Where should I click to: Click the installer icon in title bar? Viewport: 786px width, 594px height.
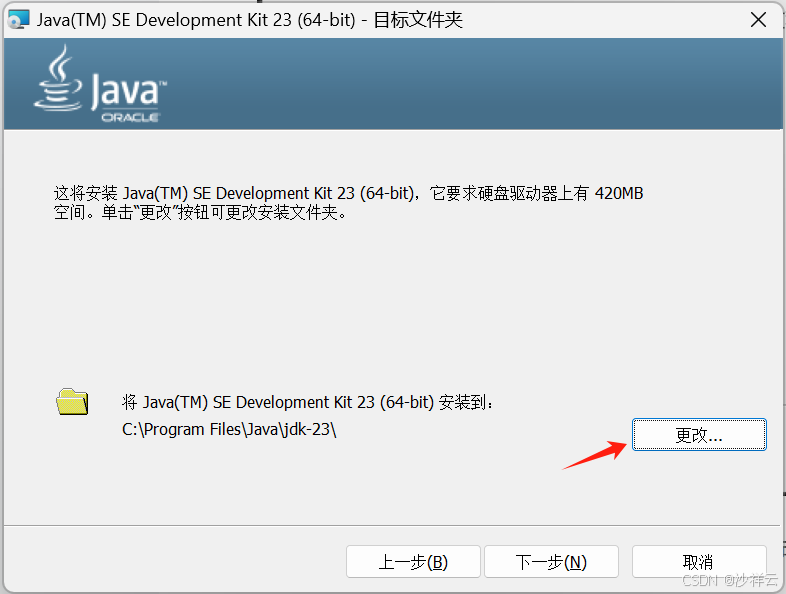pyautogui.click(x=19, y=20)
